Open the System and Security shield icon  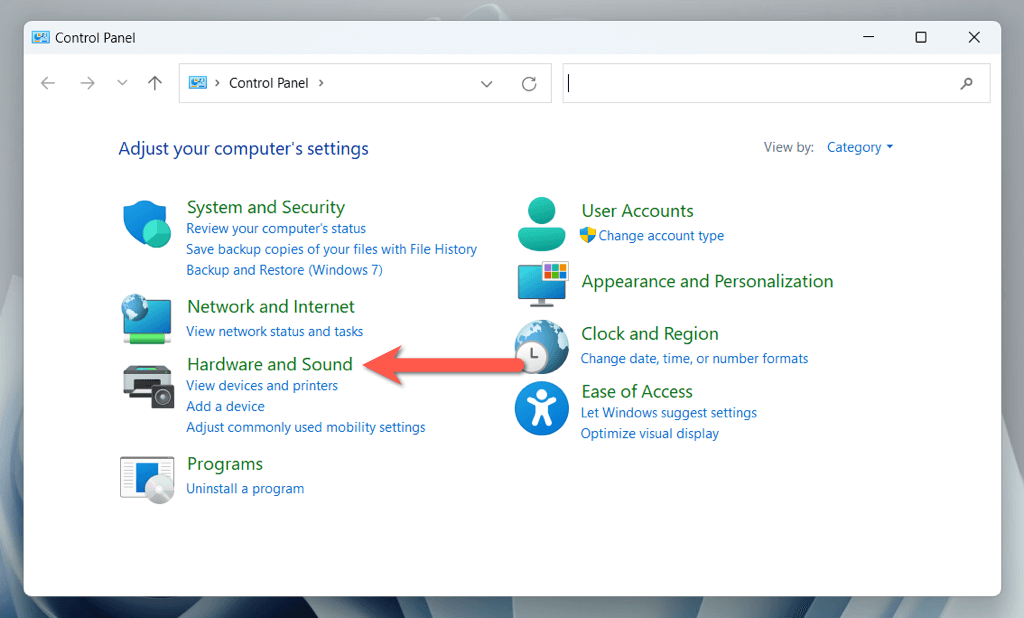(147, 223)
